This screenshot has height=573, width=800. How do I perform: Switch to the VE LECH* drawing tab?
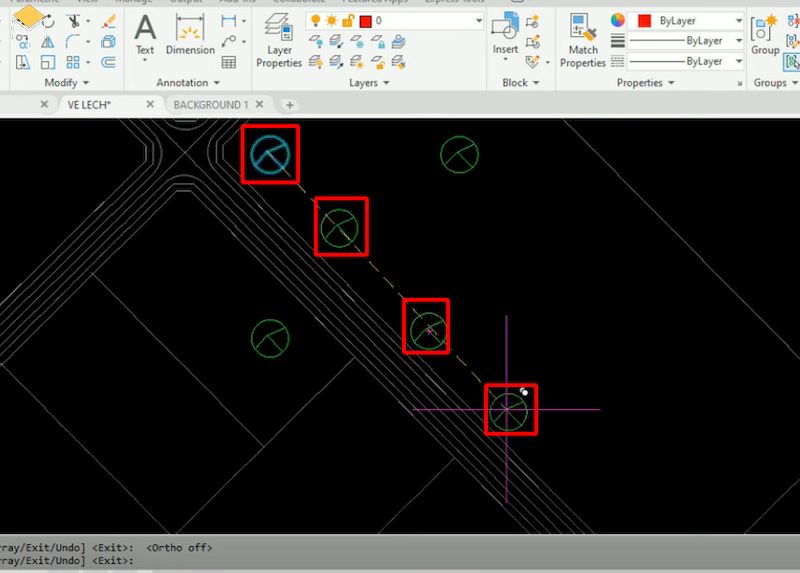point(89,105)
